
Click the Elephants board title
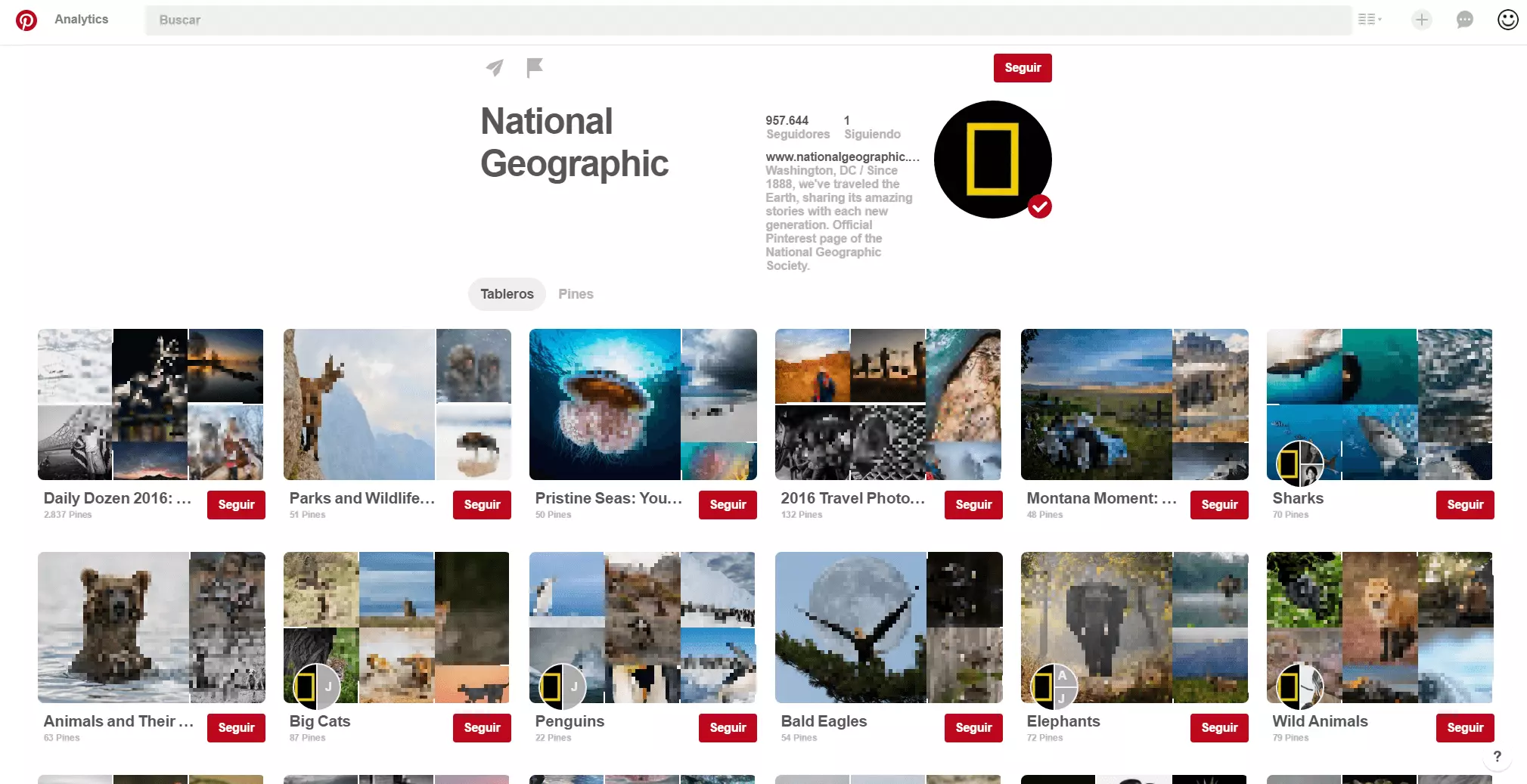tap(1063, 721)
